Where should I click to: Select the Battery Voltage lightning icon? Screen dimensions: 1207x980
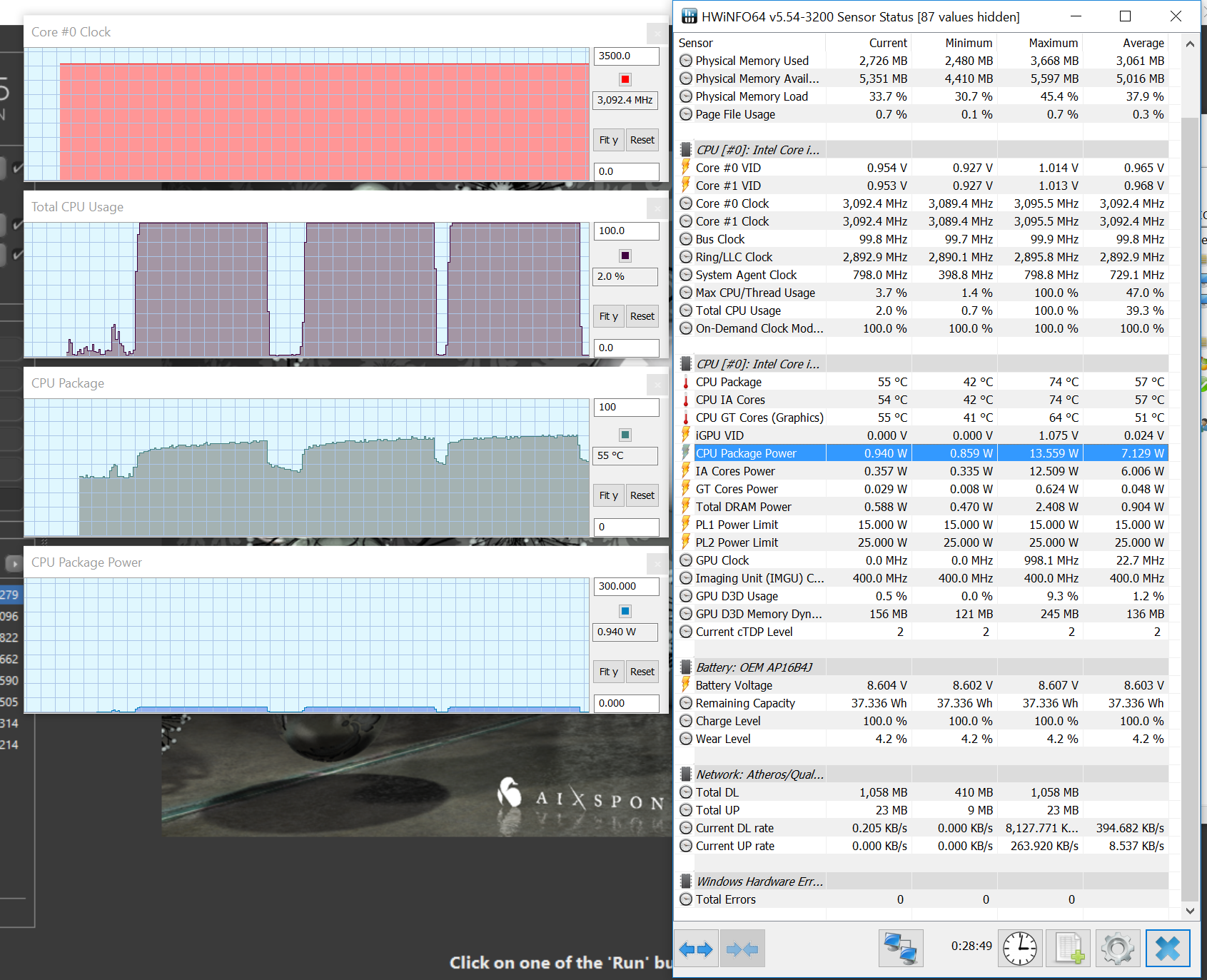coord(686,685)
